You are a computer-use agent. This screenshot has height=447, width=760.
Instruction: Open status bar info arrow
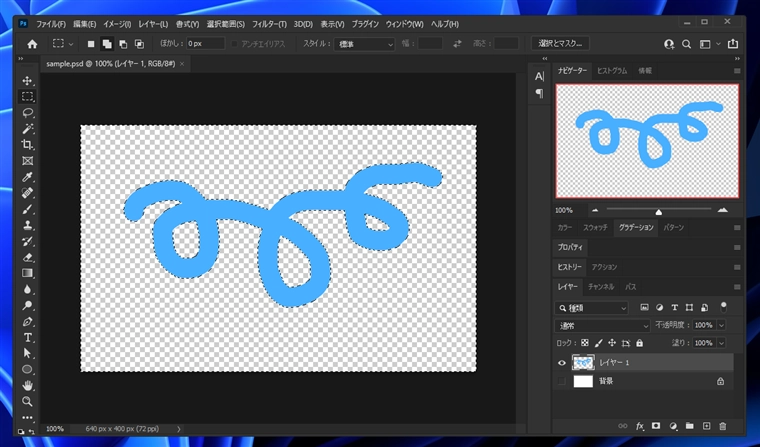click(178, 429)
